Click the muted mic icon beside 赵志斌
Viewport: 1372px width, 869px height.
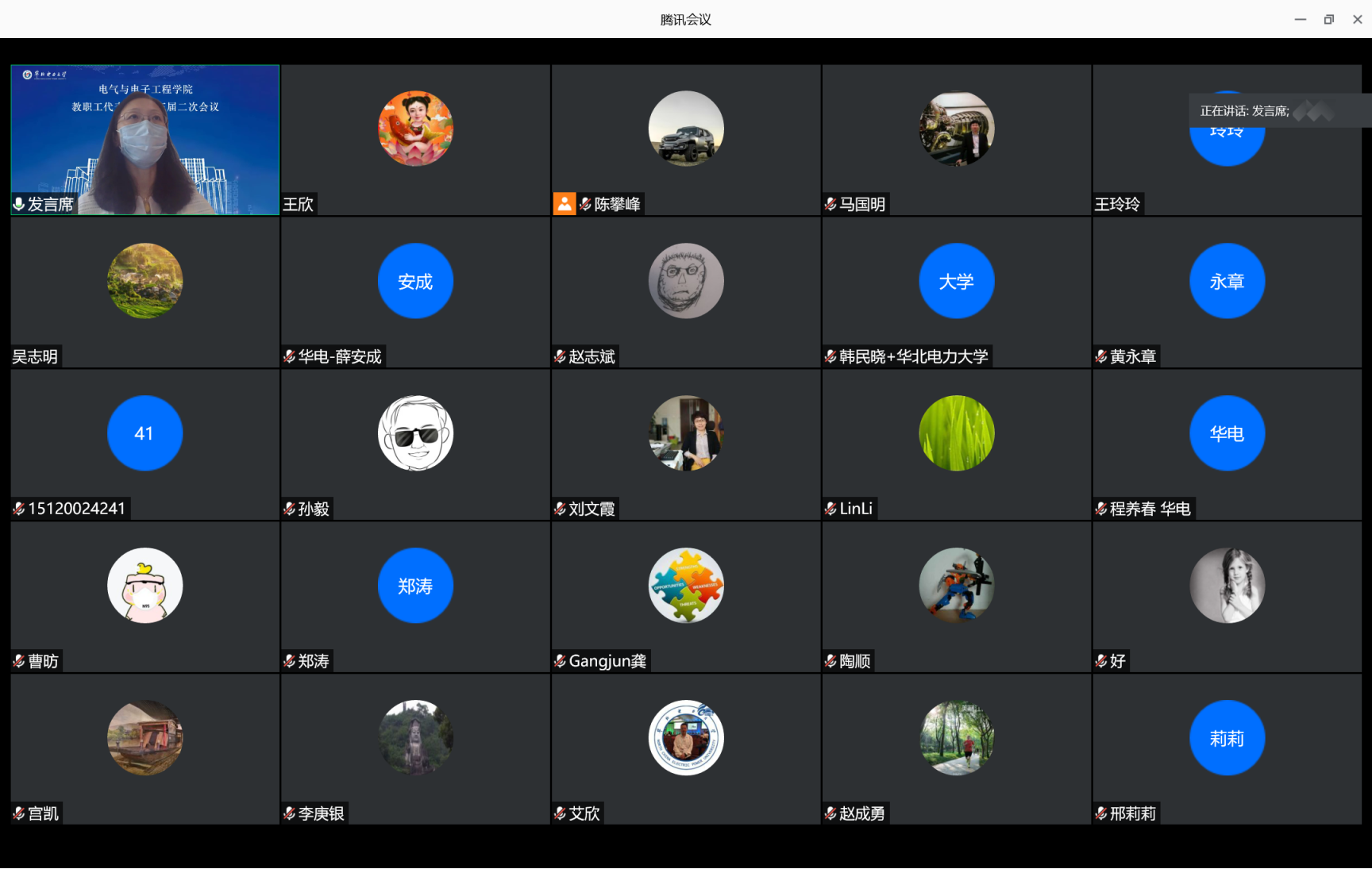tap(560, 356)
